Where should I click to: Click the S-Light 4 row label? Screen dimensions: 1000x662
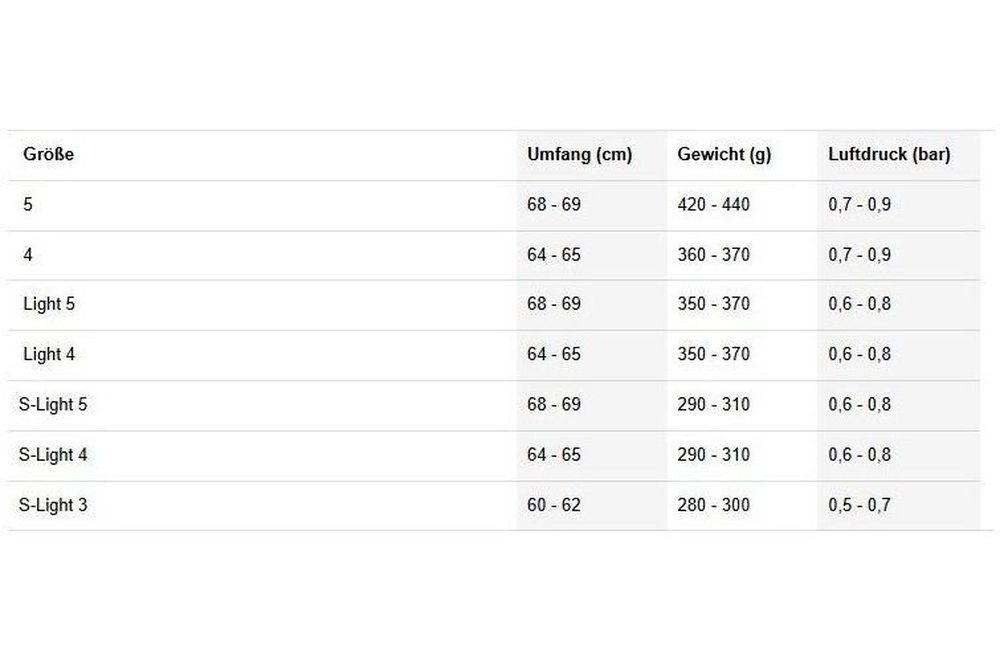click(53, 455)
